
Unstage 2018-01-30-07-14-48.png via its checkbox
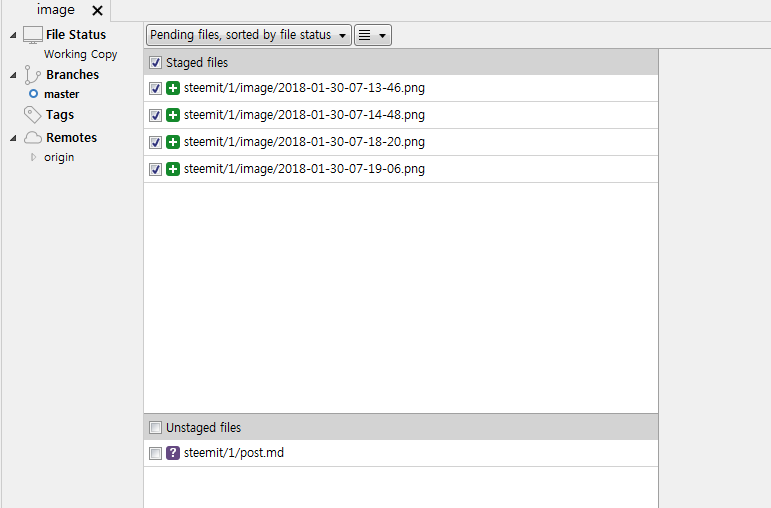tap(155, 115)
